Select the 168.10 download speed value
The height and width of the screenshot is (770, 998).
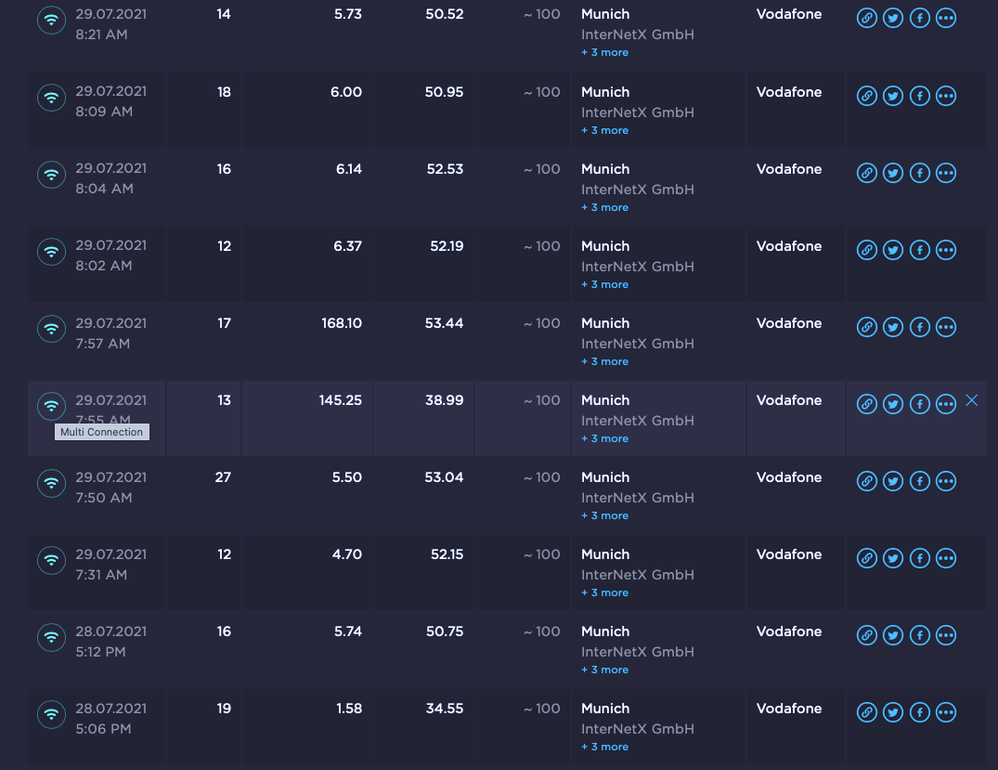341,323
